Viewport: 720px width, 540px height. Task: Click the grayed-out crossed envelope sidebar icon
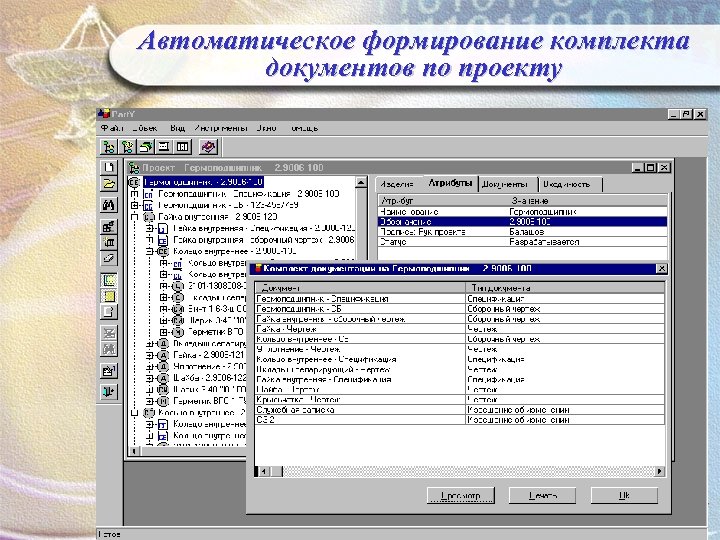click(108, 333)
